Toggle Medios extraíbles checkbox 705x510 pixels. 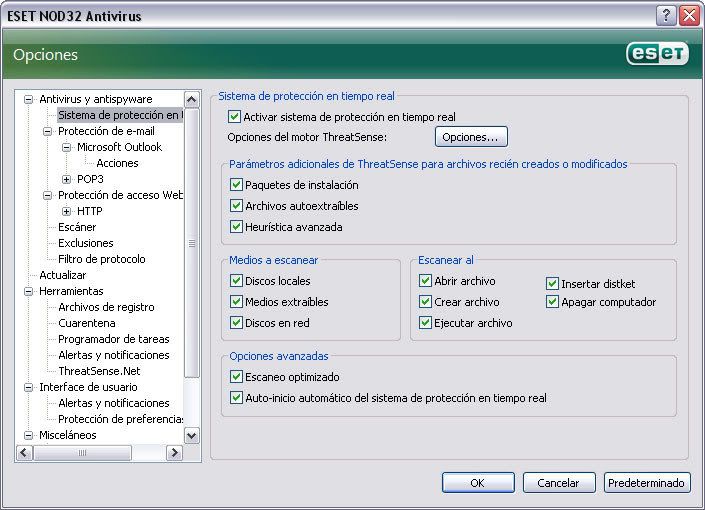tap(236, 301)
